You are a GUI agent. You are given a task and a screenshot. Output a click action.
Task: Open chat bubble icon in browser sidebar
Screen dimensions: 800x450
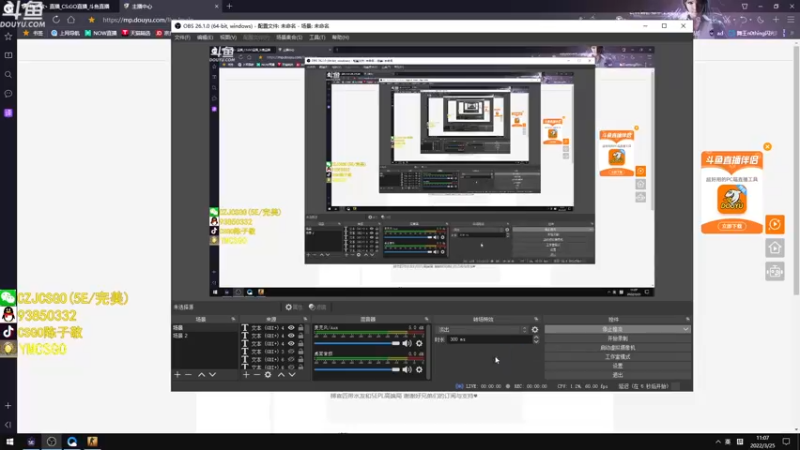[x=8, y=94]
